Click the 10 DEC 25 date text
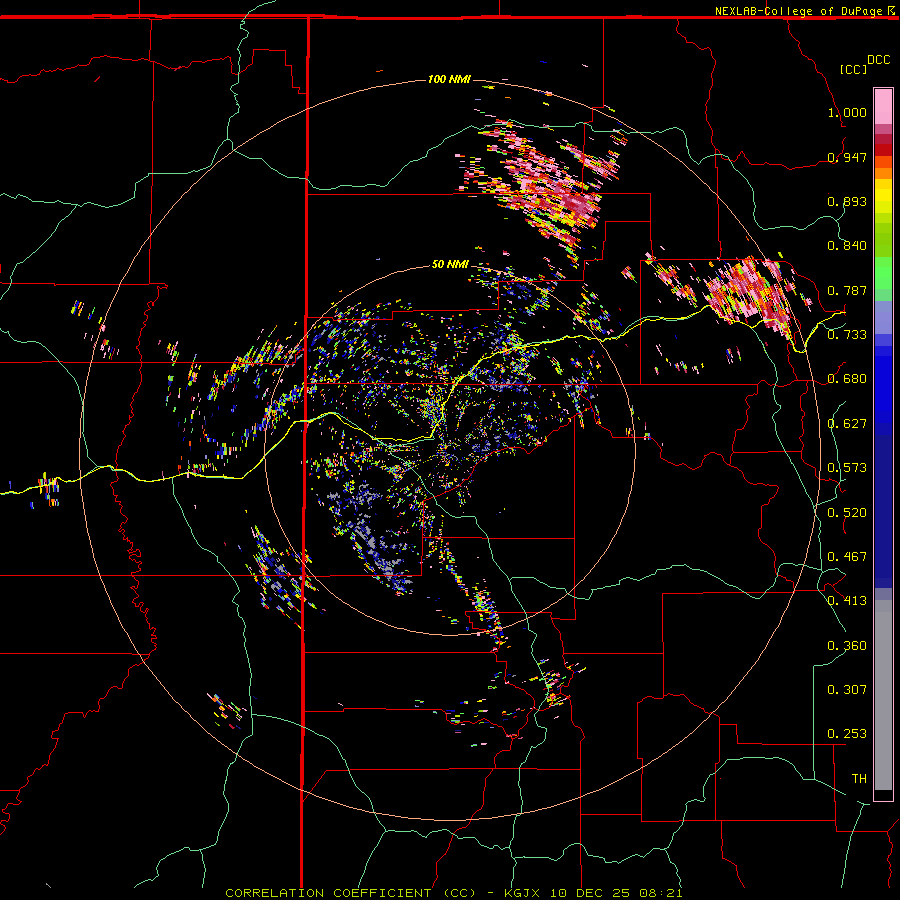900x900 pixels. tap(591, 893)
